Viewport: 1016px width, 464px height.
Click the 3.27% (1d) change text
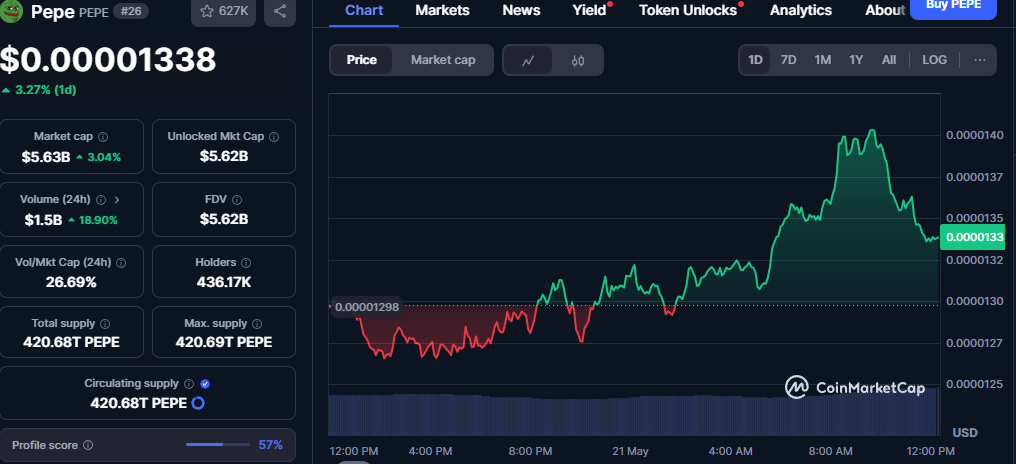45,90
